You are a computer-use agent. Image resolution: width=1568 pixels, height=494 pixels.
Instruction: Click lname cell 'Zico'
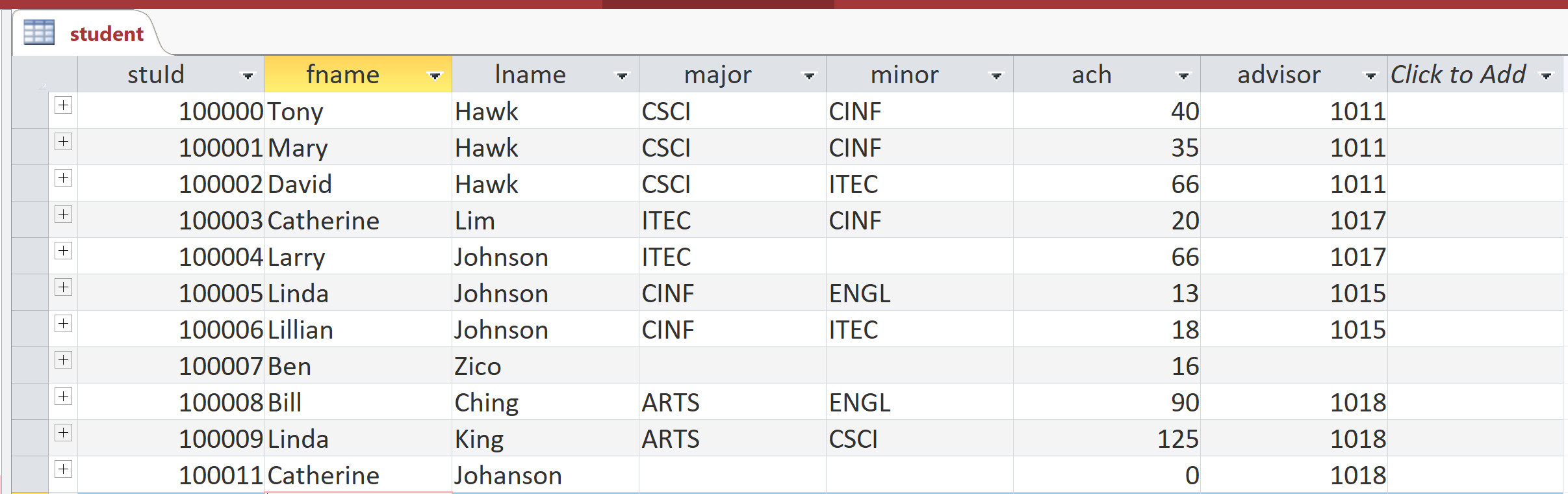coord(545,365)
